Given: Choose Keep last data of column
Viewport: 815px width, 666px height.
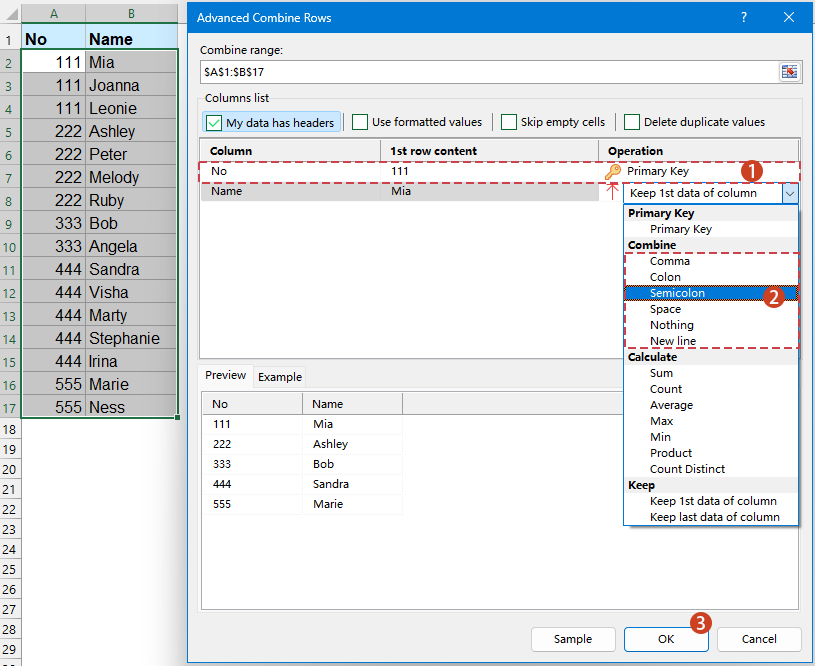Looking at the screenshot, I should click(x=713, y=517).
